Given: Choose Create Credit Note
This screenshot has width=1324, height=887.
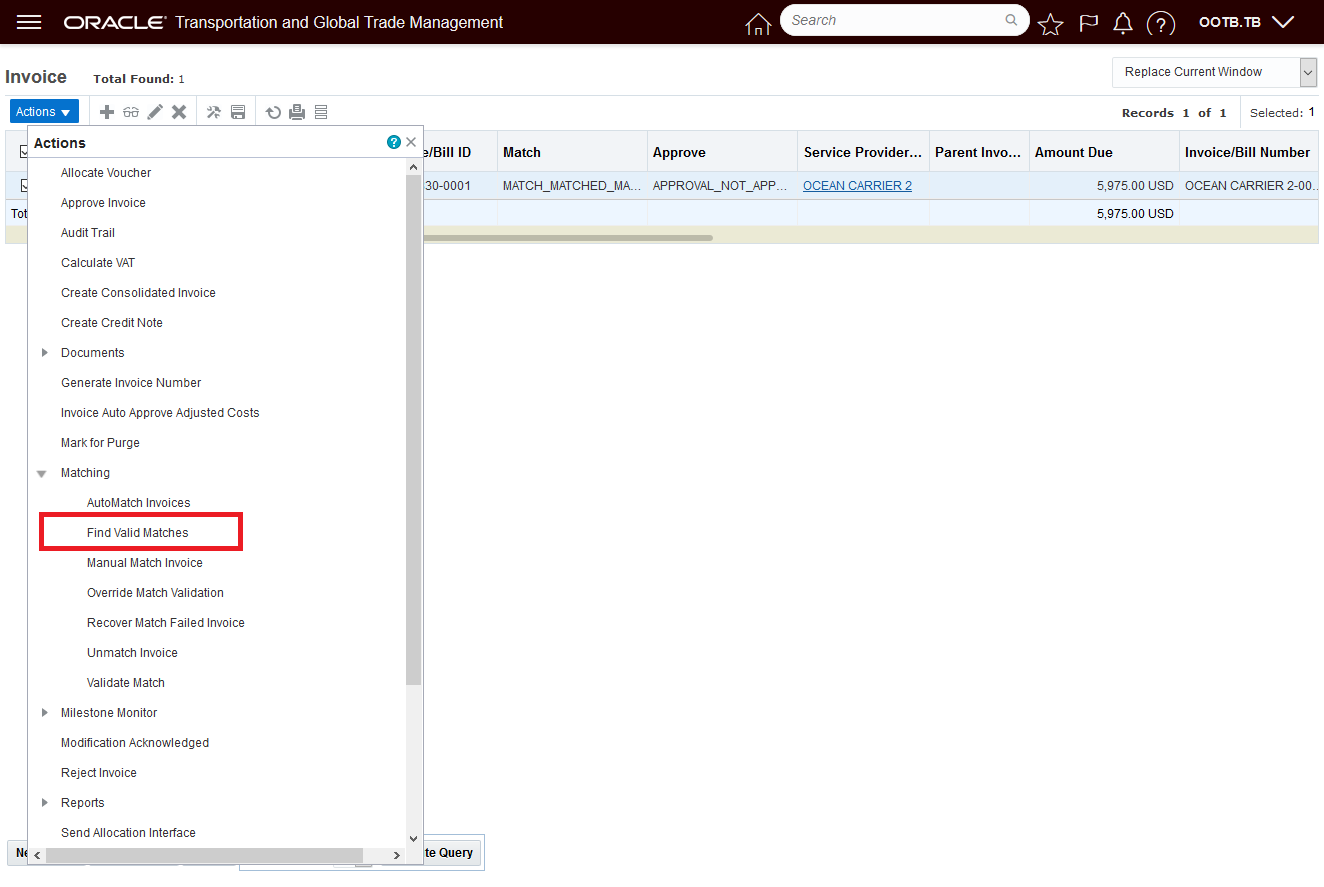Looking at the screenshot, I should click(x=112, y=323).
